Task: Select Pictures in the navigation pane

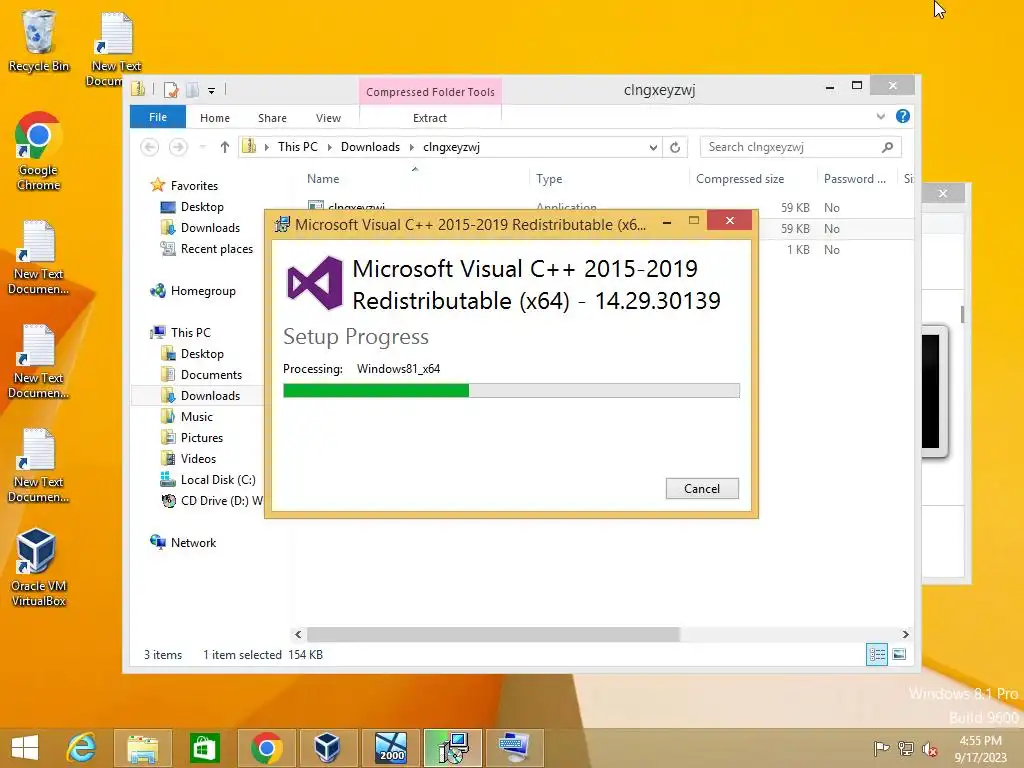Action: click(202, 438)
